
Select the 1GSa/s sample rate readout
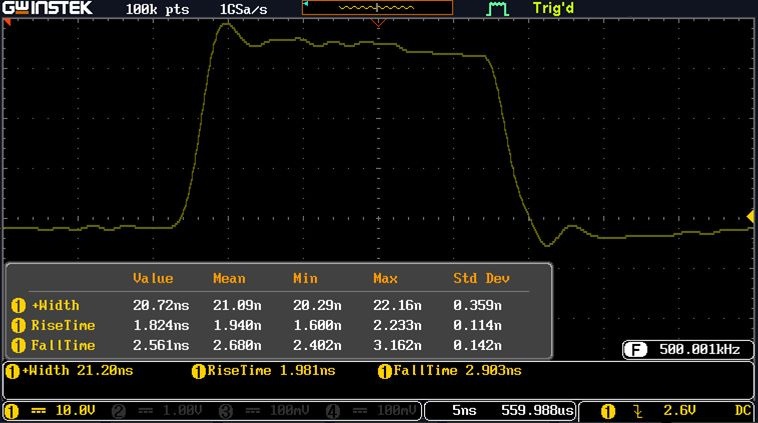(x=243, y=9)
